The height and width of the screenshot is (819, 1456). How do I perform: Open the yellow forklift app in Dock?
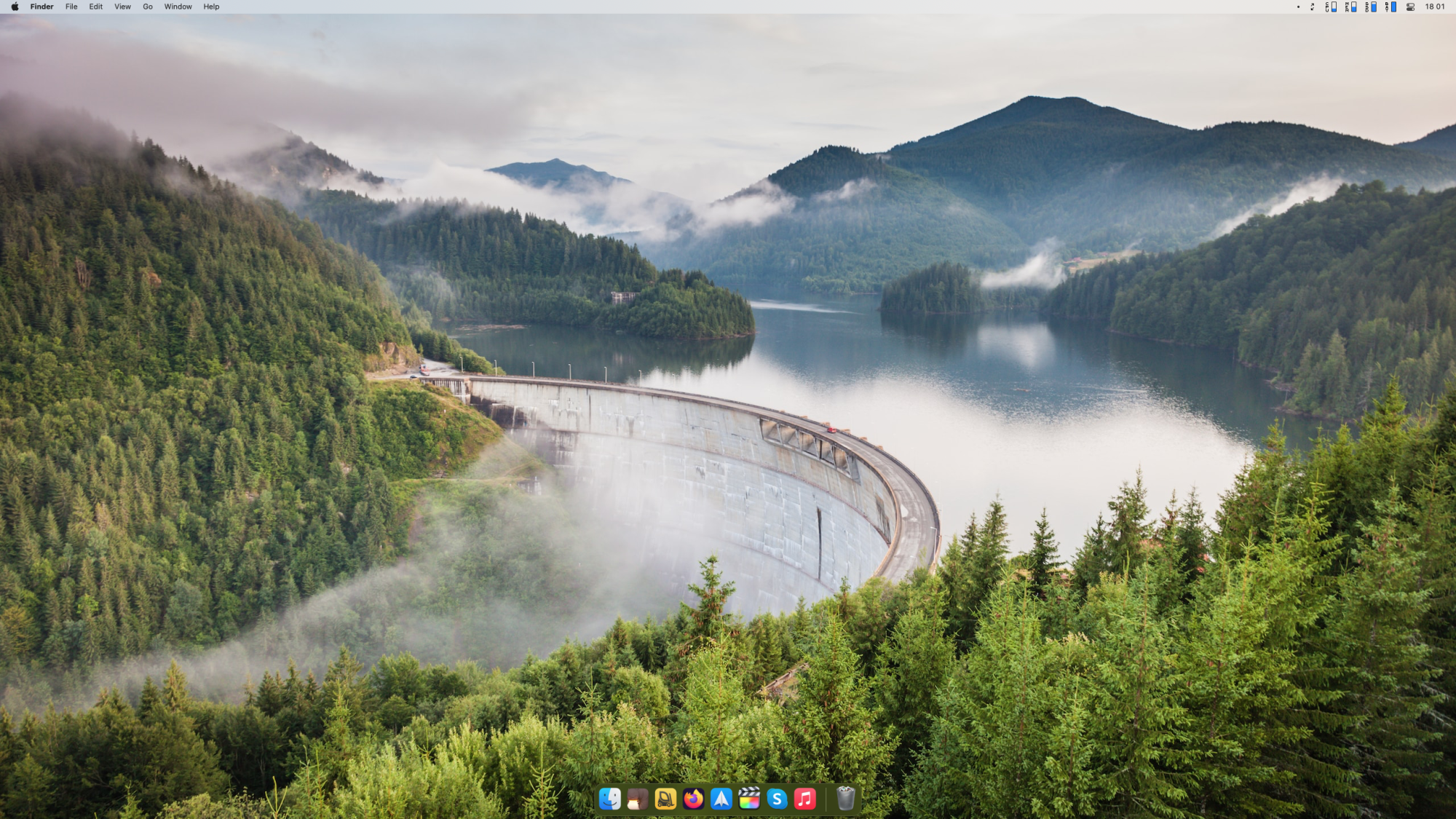(665, 799)
